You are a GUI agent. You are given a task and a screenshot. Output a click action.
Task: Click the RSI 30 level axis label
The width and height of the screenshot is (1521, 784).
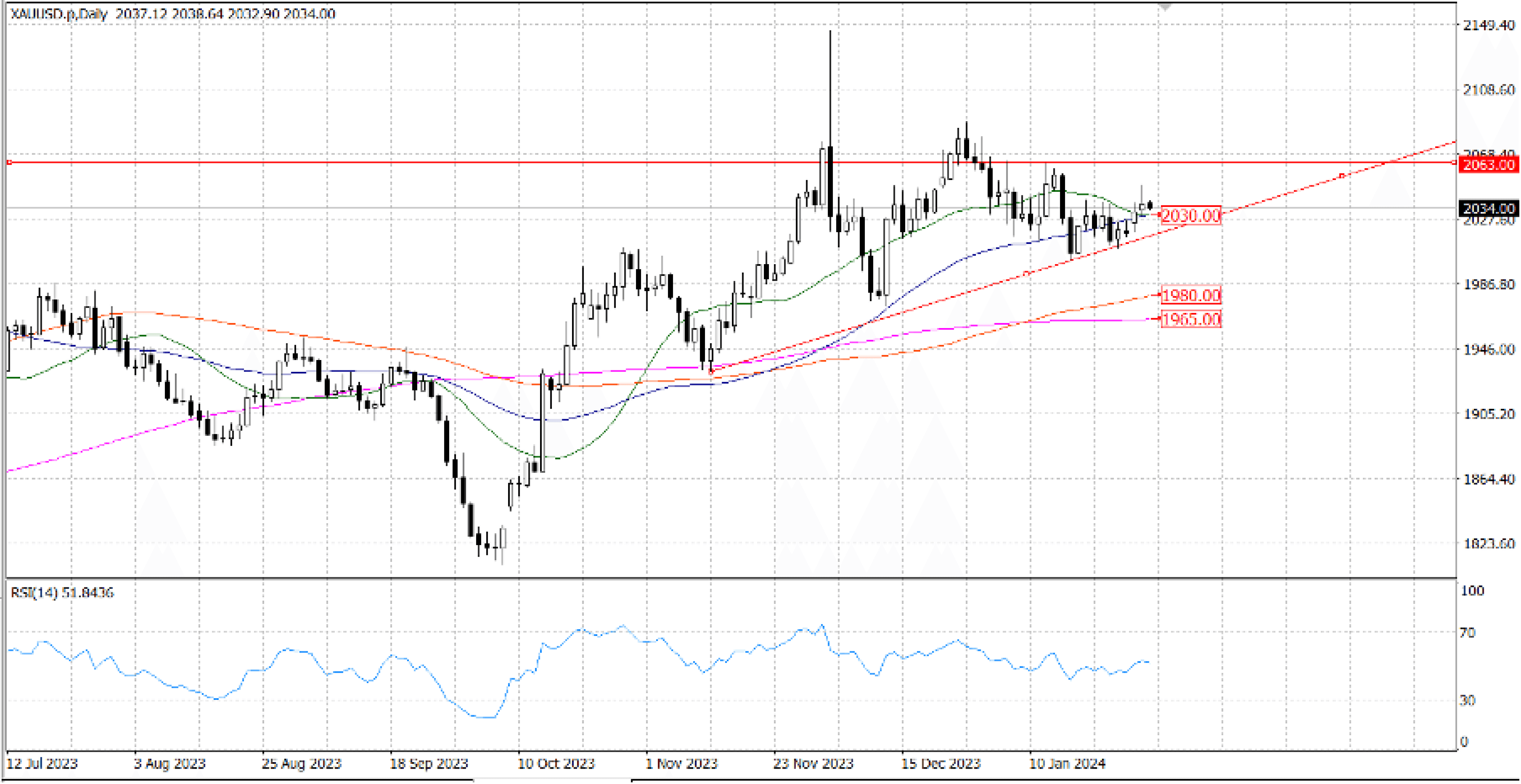coord(1467,700)
